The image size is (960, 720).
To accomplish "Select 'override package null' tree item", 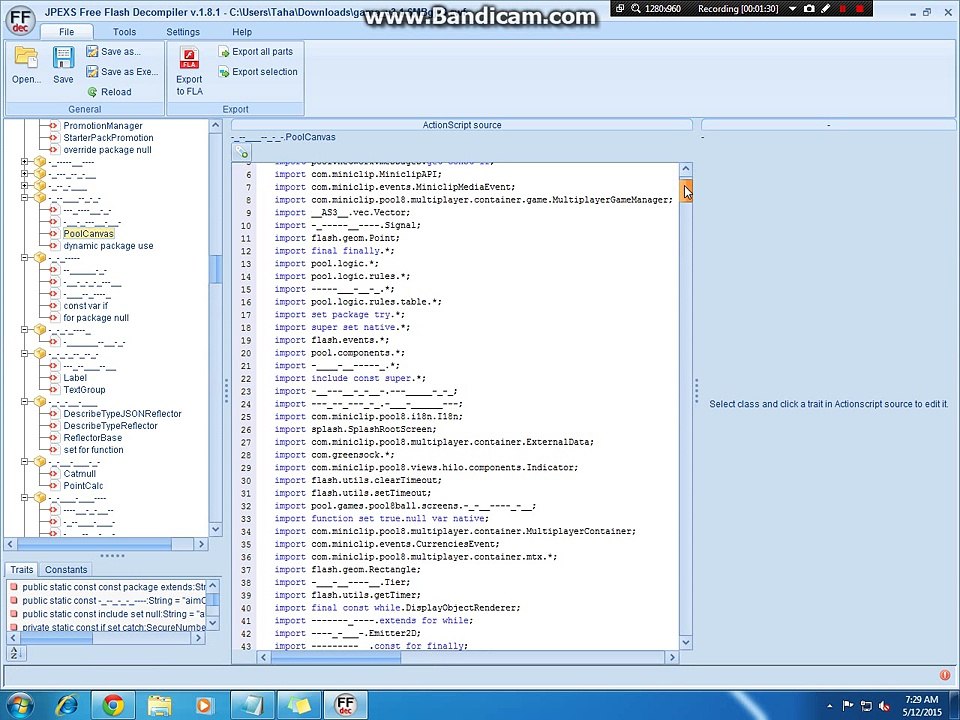I will (x=107, y=150).
